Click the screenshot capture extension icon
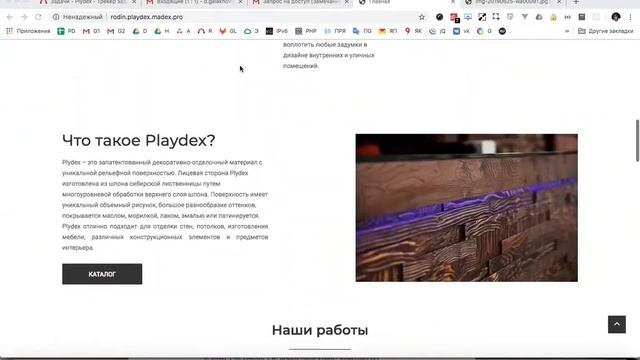640x360 pixels. pyautogui.click(x=496, y=17)
